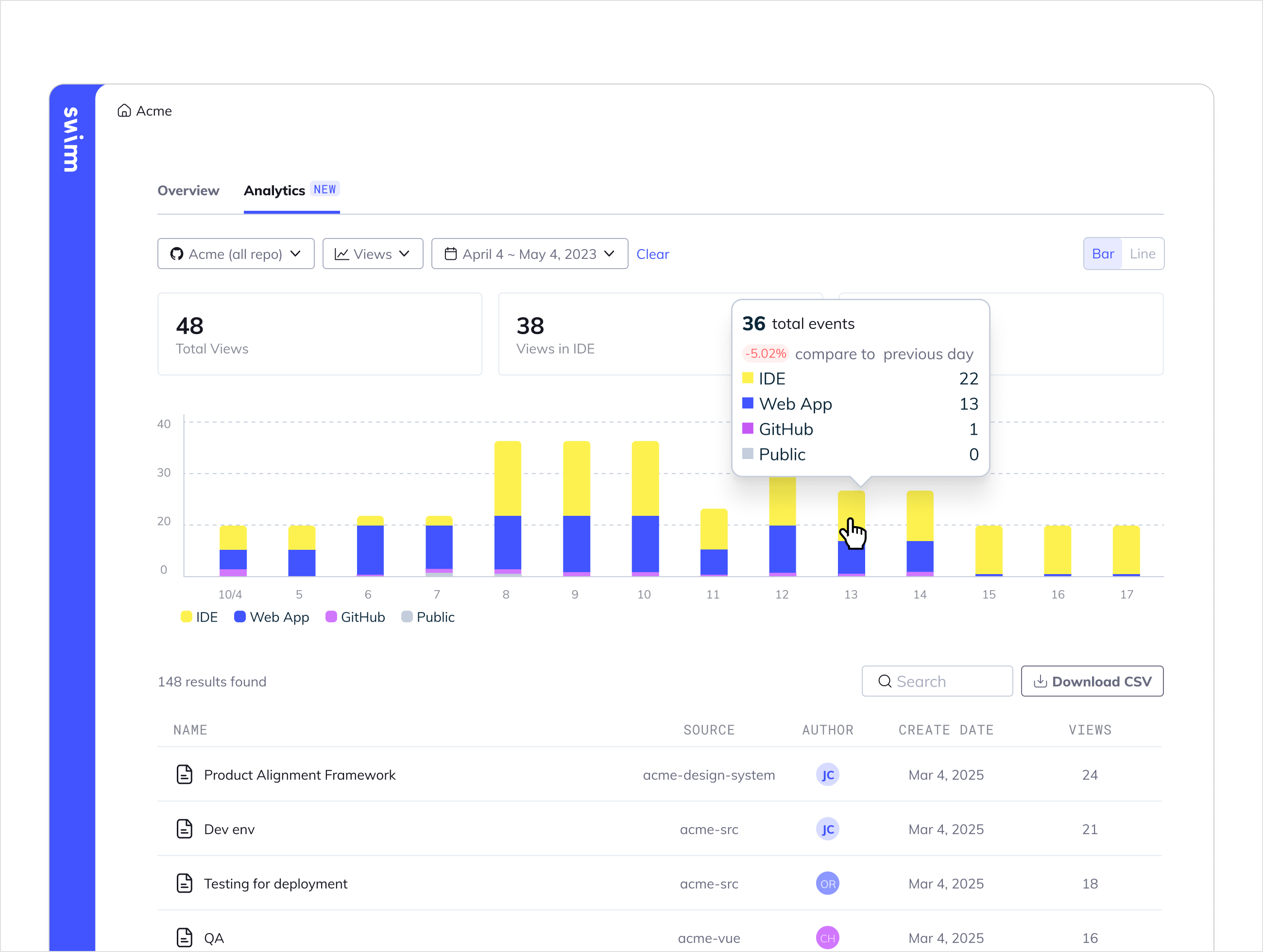1263x952 pixels.
Task: Switch to the Overview tab
Action: 188,190
